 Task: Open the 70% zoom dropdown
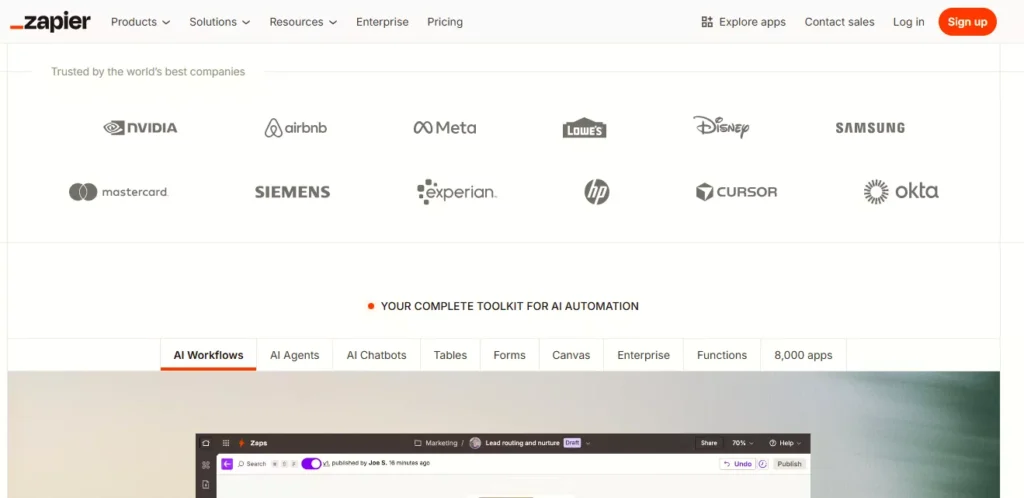pyautogui.click(x=742, y=443)
